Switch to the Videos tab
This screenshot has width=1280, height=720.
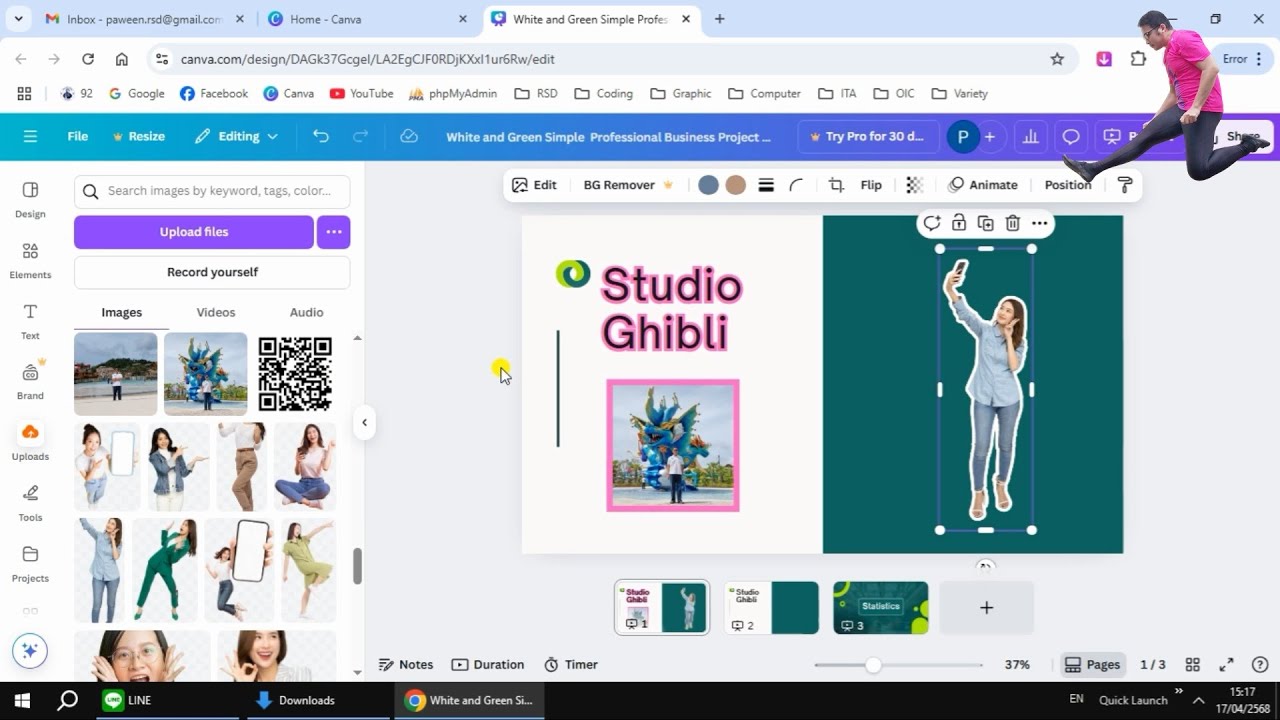(215, 312)
